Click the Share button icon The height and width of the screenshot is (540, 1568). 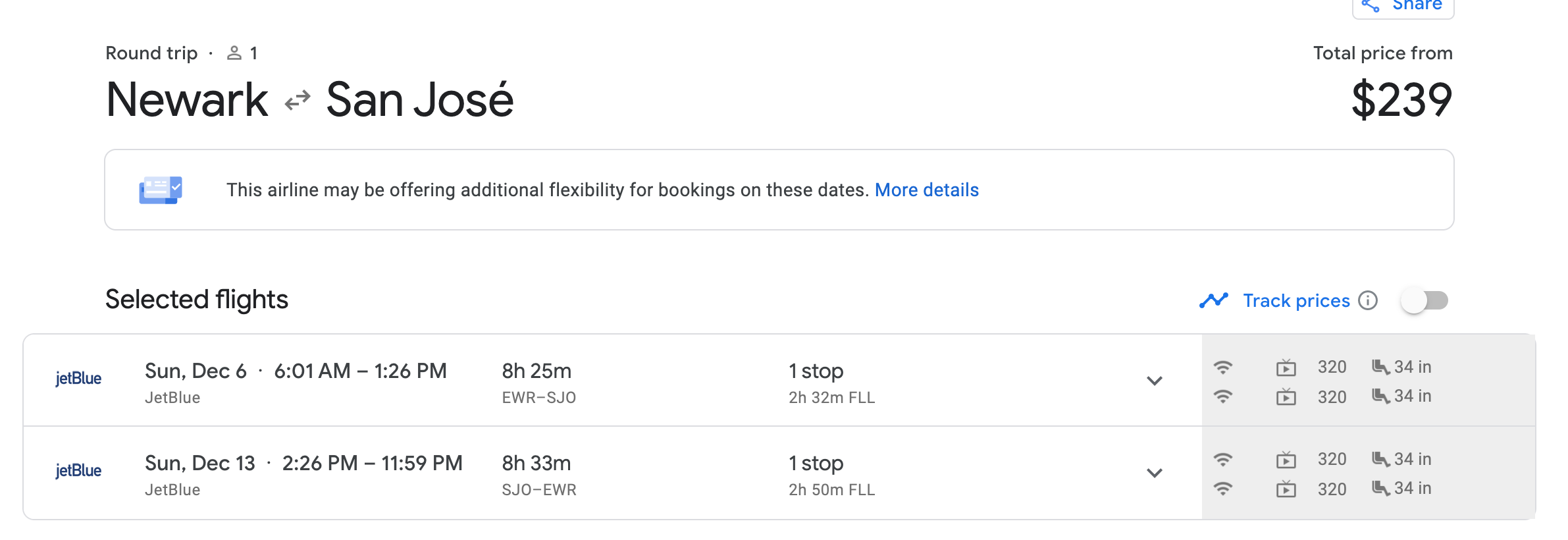(x=1371, y=6)
